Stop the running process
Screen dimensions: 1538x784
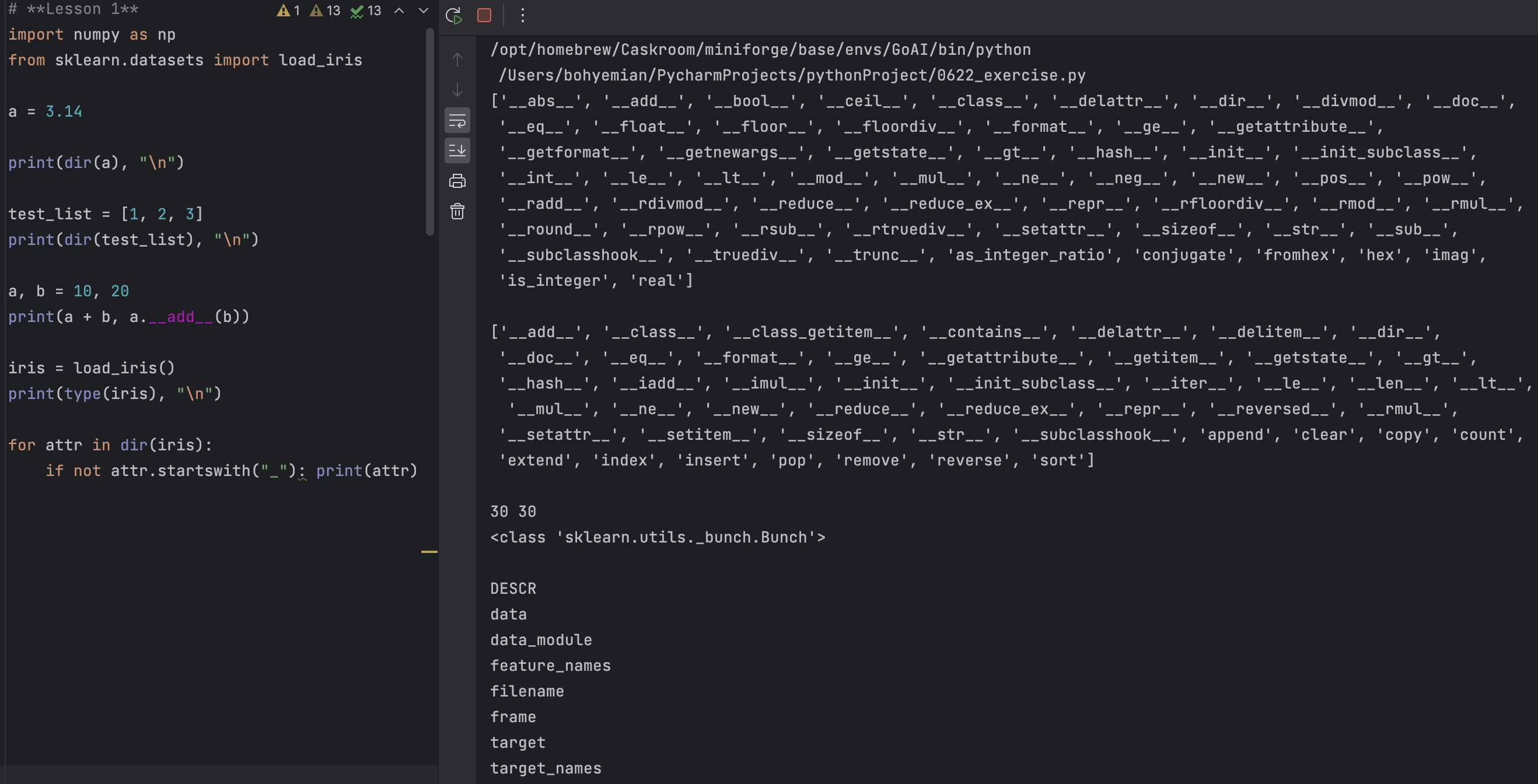pyautogui.click(x=484, y=15)
